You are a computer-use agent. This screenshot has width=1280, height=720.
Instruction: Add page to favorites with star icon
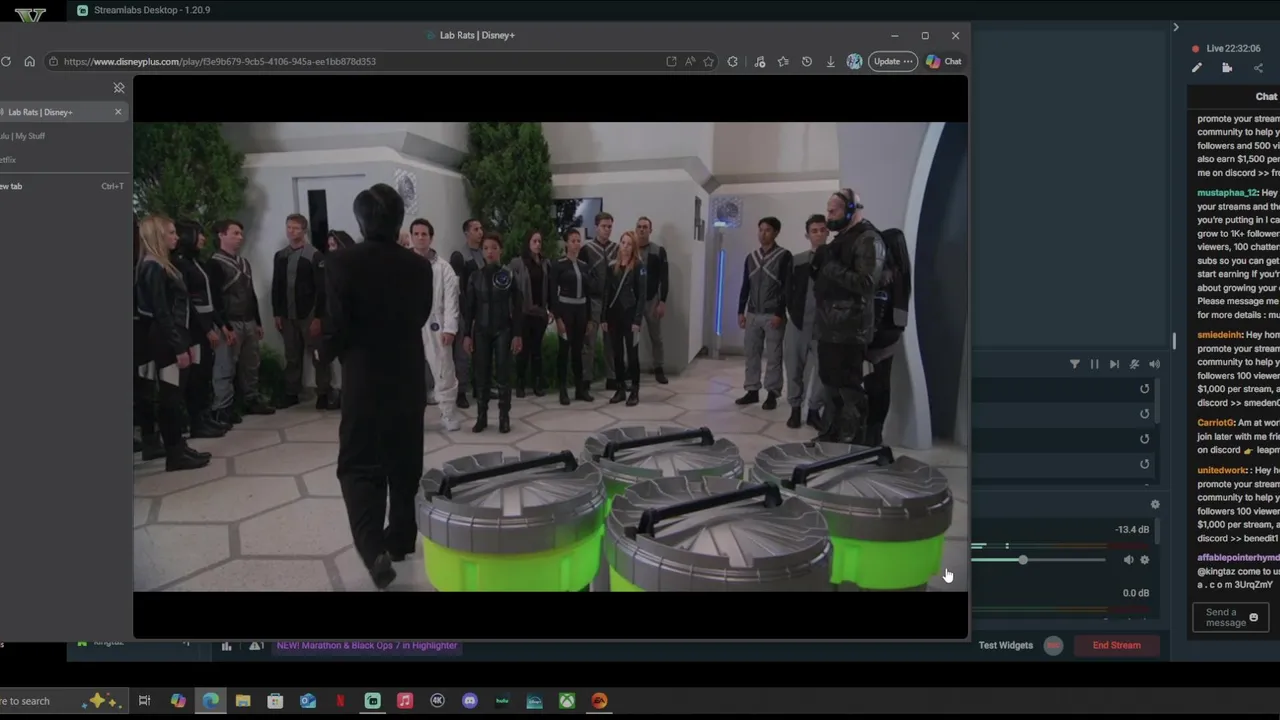tap(708, 61)
